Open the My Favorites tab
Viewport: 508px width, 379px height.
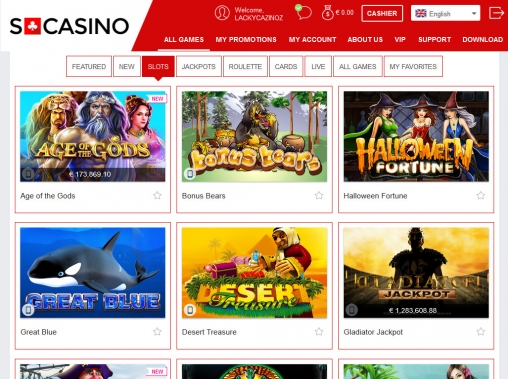[x=413, y=67]
